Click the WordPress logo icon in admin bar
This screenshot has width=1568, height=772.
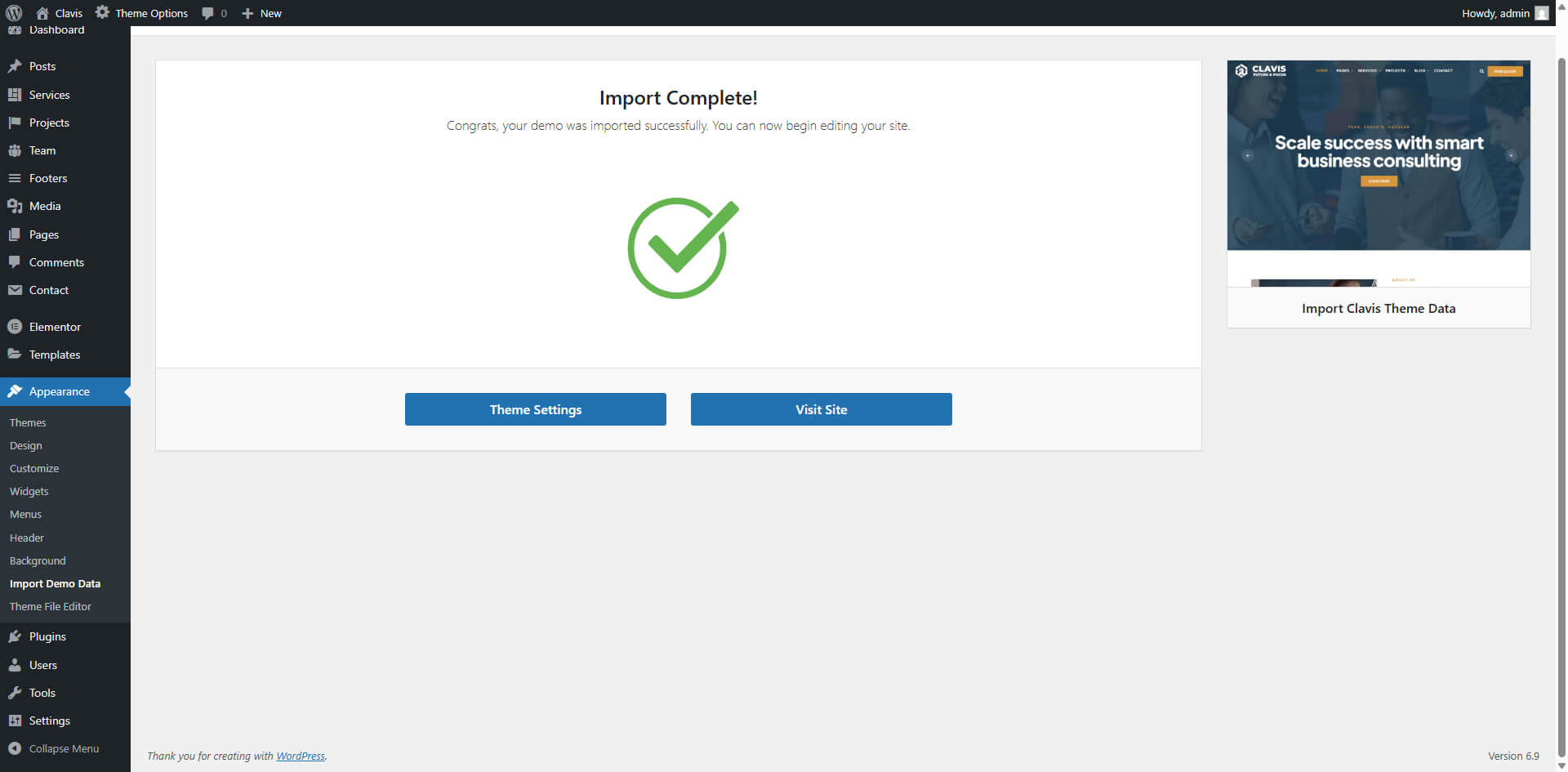pyautogui.click(x=14, y=13)
